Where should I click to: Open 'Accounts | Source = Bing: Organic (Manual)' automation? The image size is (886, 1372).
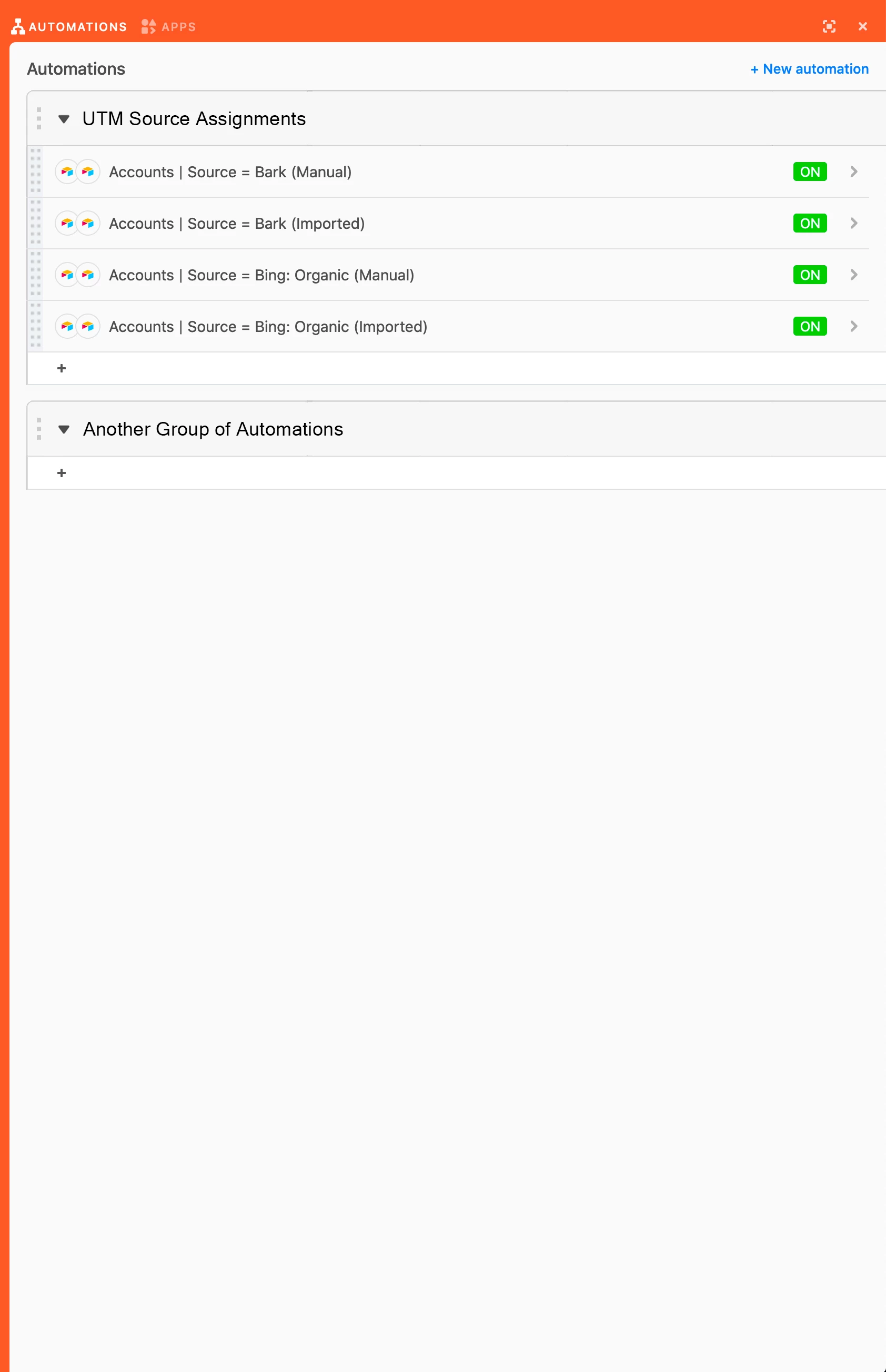tap(262, 275)
